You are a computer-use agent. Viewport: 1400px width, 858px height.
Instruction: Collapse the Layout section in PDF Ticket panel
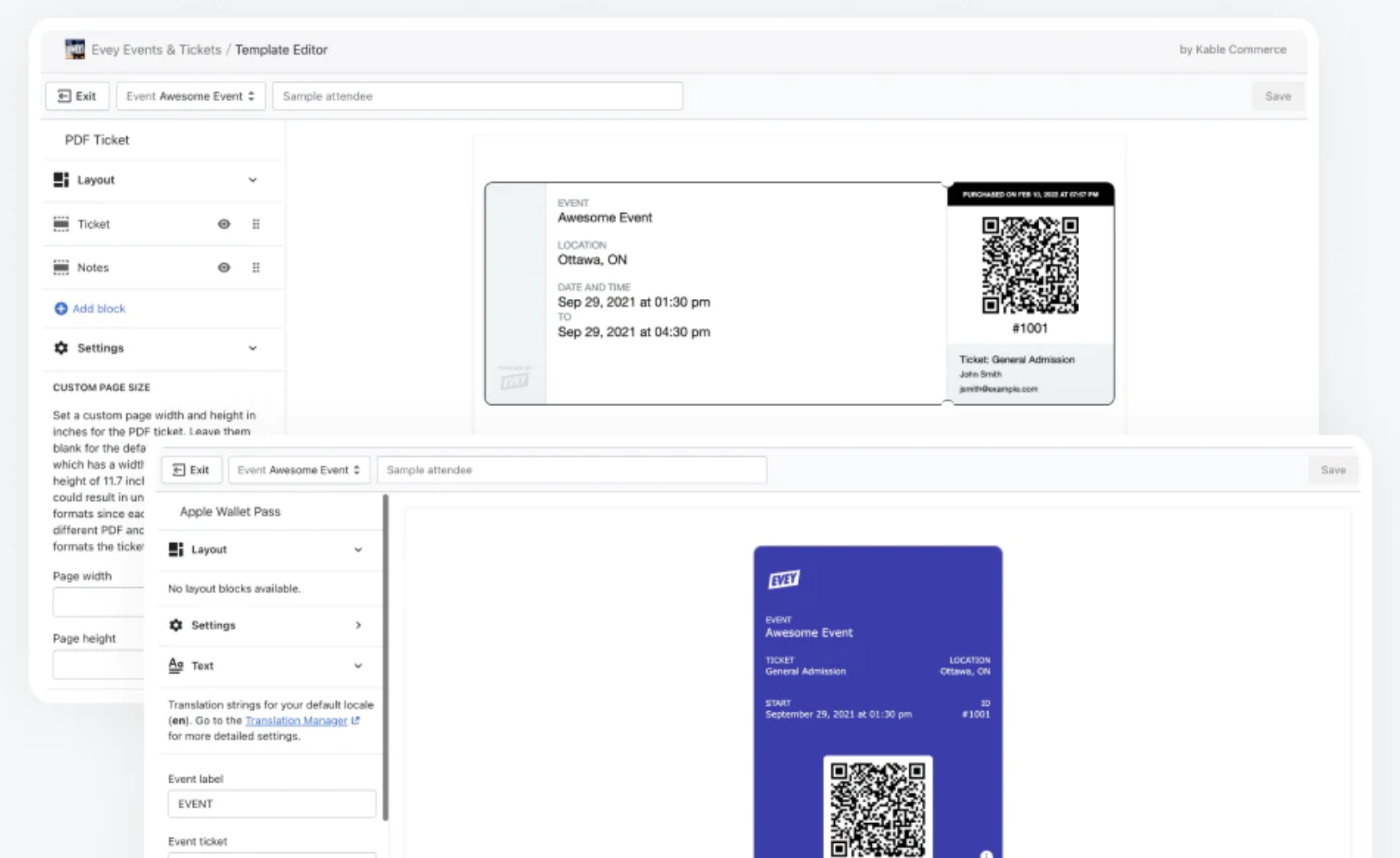click(253, 180)
